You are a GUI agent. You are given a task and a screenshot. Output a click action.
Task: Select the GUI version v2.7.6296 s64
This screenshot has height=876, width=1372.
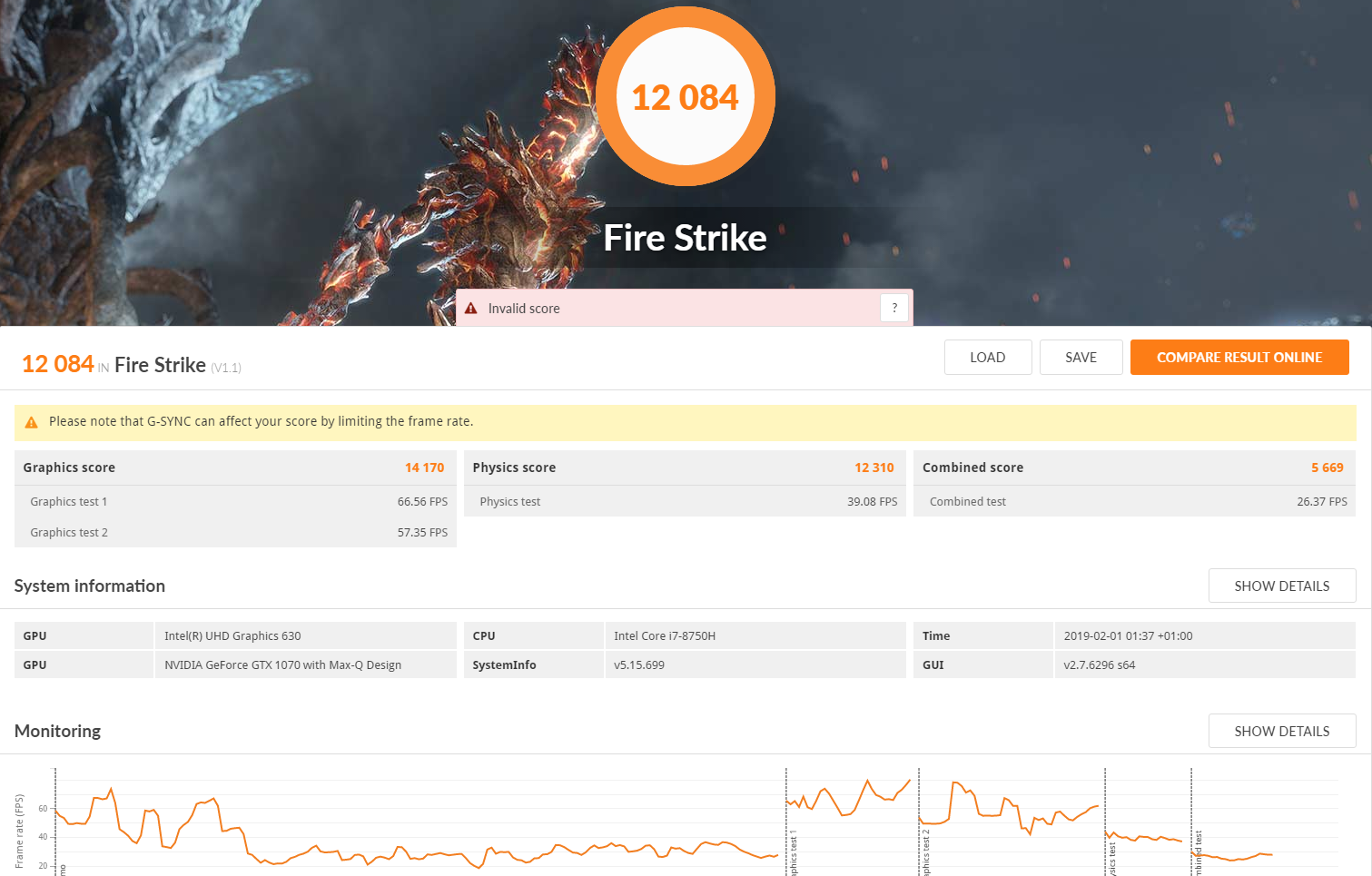point(1100,665)
